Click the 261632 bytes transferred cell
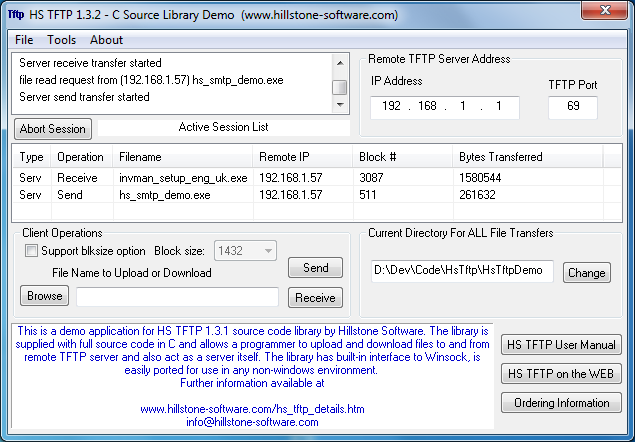 [x=477, y=195]
